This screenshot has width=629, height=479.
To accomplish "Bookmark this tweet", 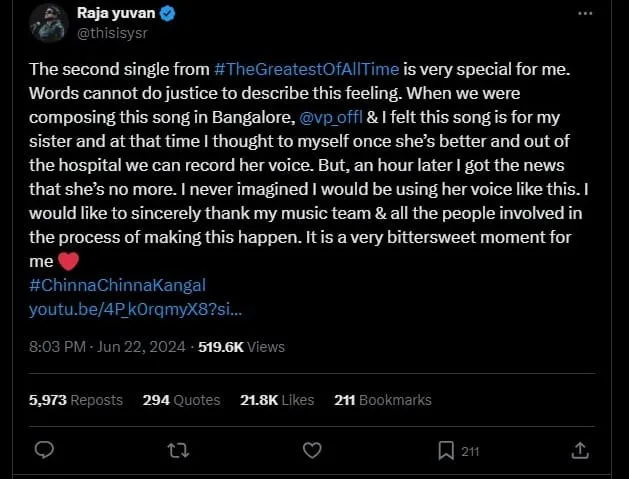I will 447,451.
